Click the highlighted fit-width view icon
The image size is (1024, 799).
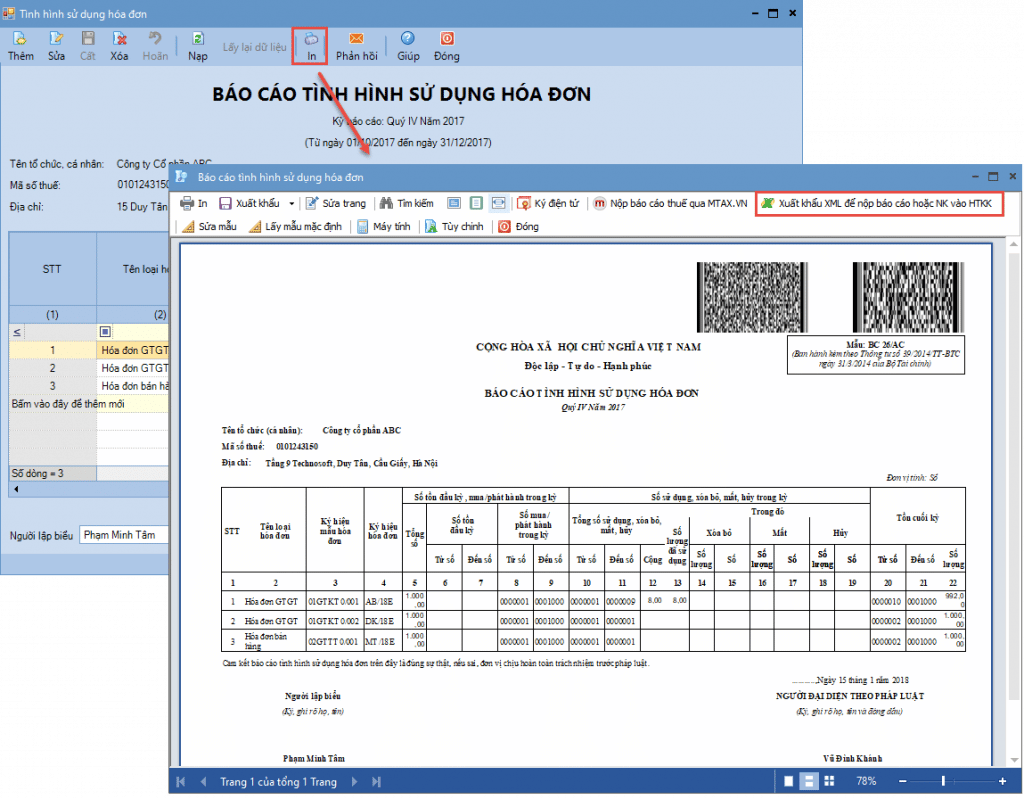498,203
